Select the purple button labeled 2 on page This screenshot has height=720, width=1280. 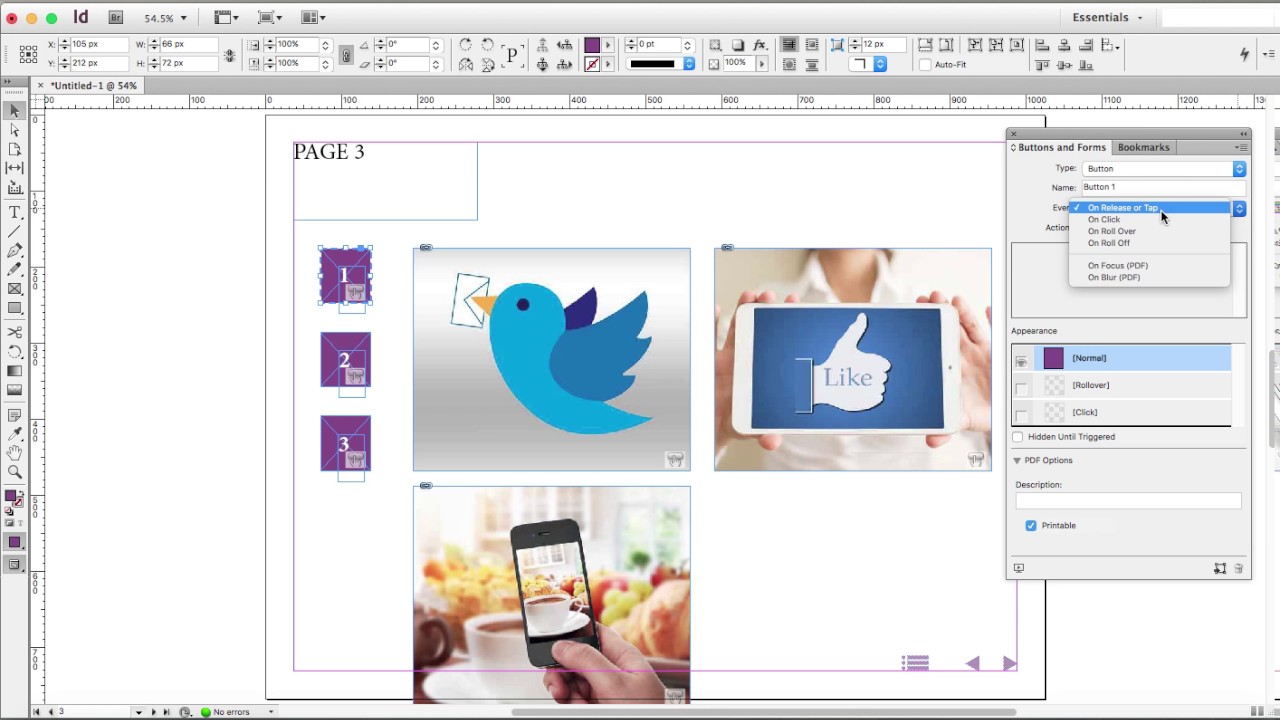[345, 360]
